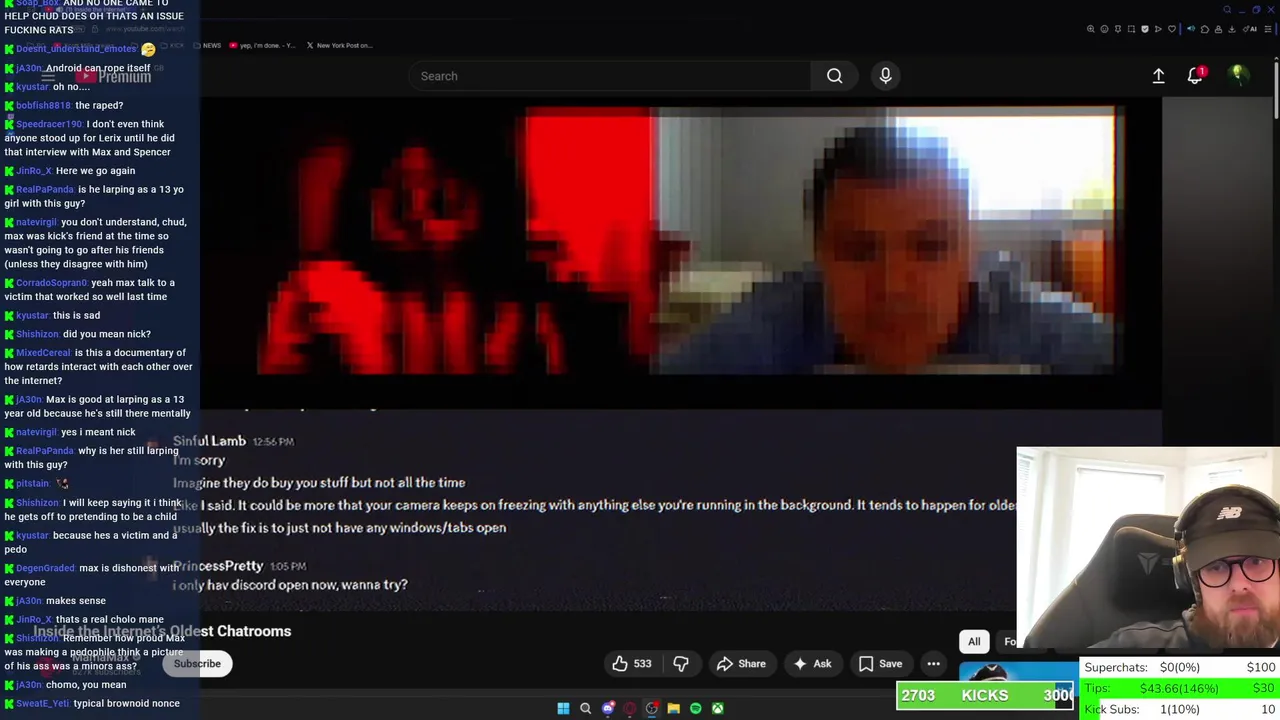The width and height of the screenshot is (1280, 720).
Task: Open File Explorer from the taskbar
Action: click(673, 709)
